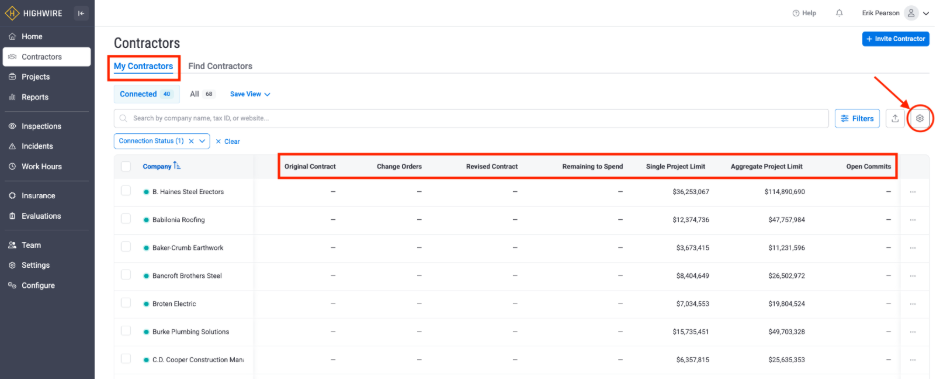Click the Open Commits column header

pos(869,167)
